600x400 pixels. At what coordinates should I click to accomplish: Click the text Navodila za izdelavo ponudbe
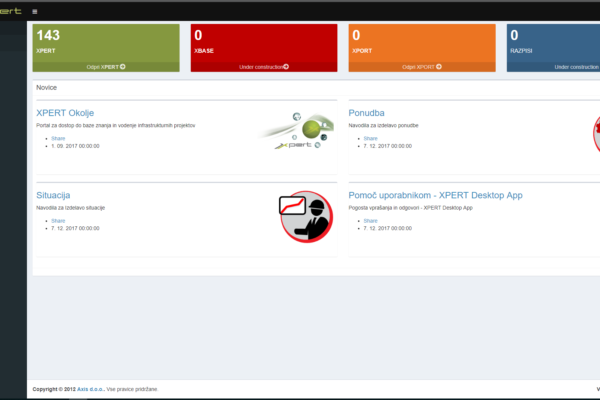coord(383,126)
